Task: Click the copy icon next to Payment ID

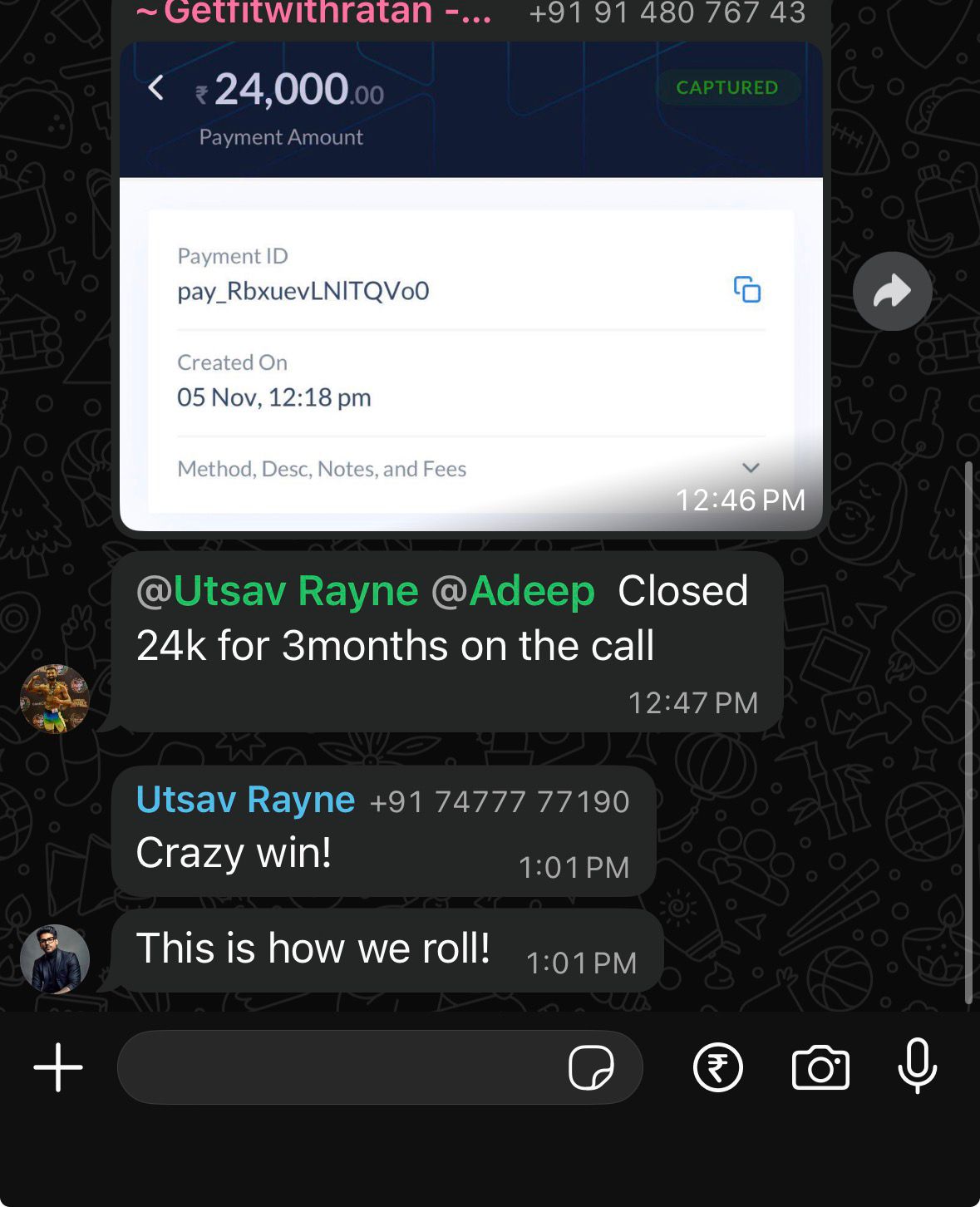Action: [x=747, y=289]
